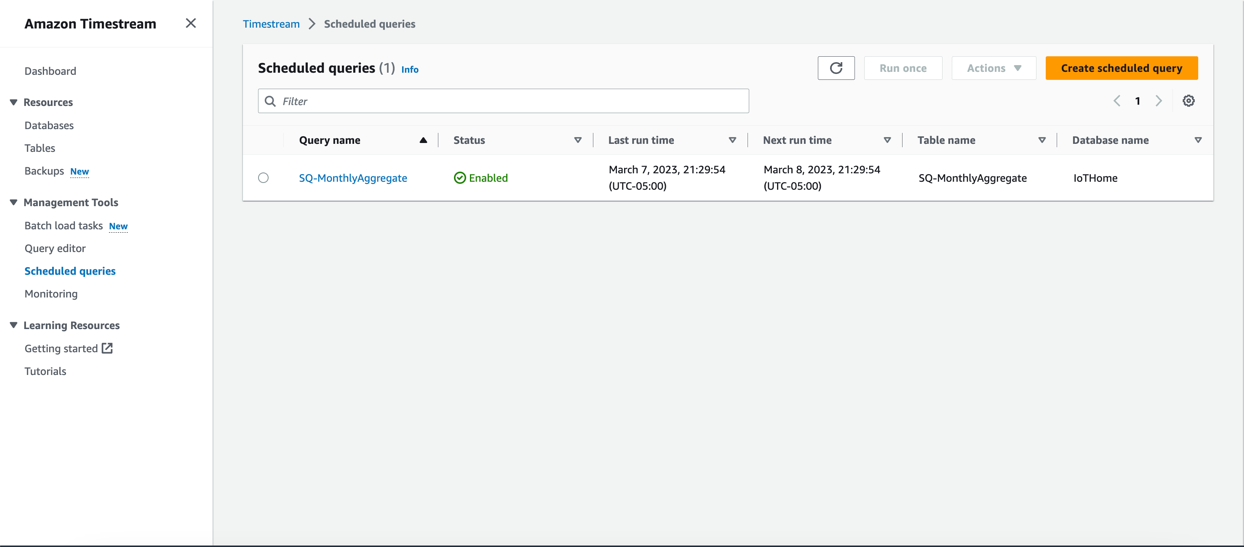Click the search icon in Filter box
Image resolution: width=1244 pixels, height=547 pixels.
(270, 101)
